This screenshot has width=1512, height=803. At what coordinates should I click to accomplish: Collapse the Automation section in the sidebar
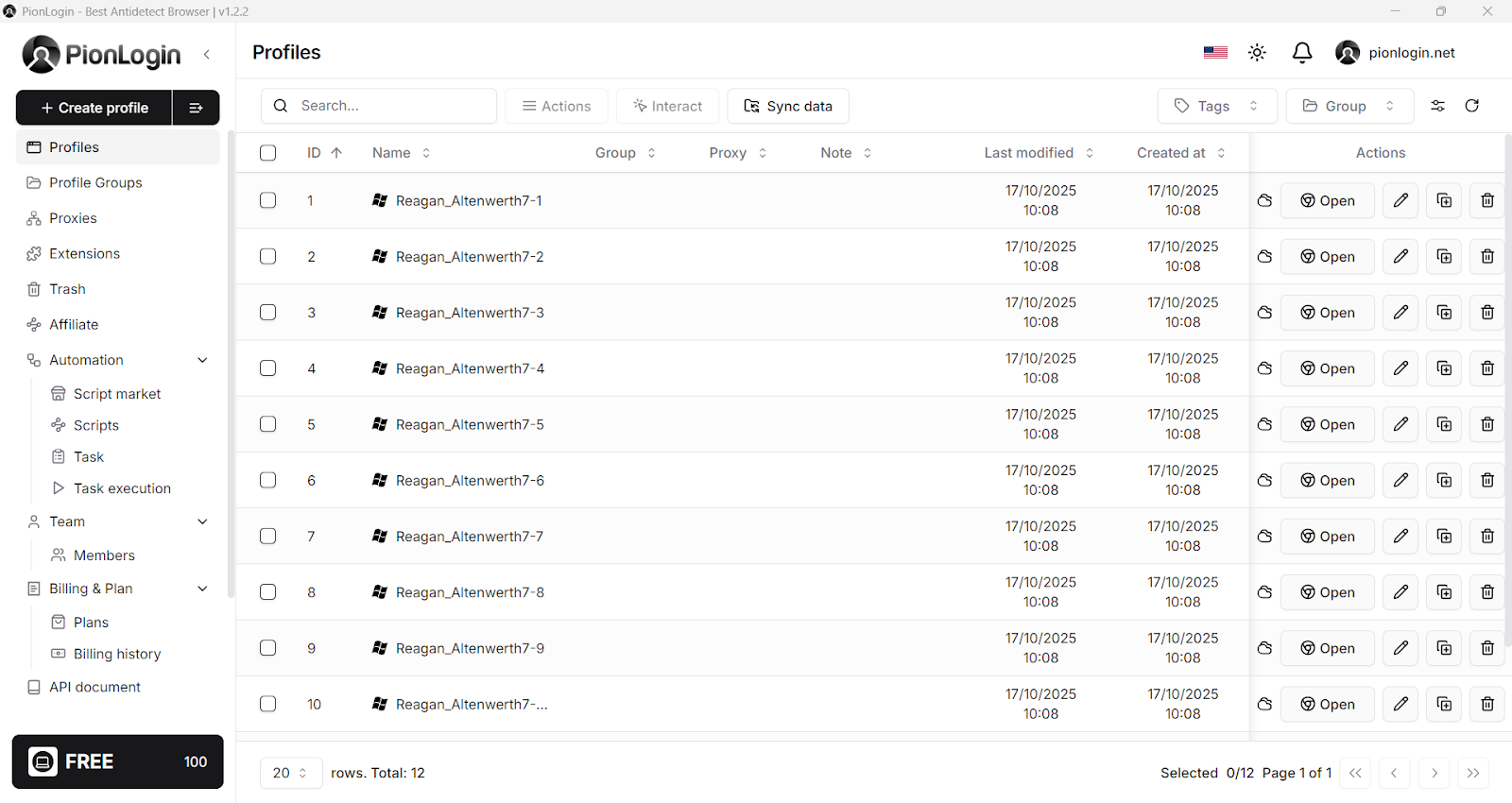click(x=202, y=360)
